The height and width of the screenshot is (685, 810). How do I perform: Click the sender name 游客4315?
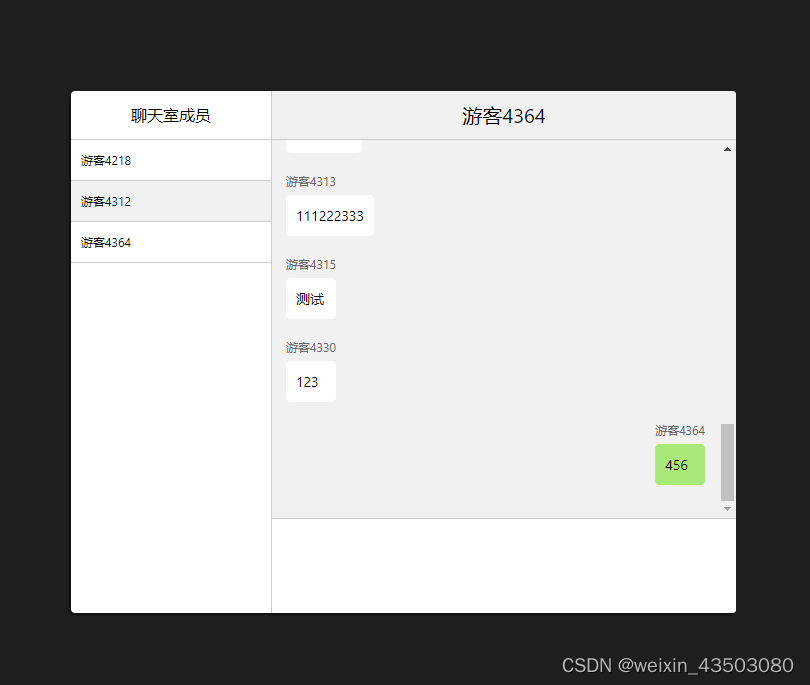pos(311,265)
